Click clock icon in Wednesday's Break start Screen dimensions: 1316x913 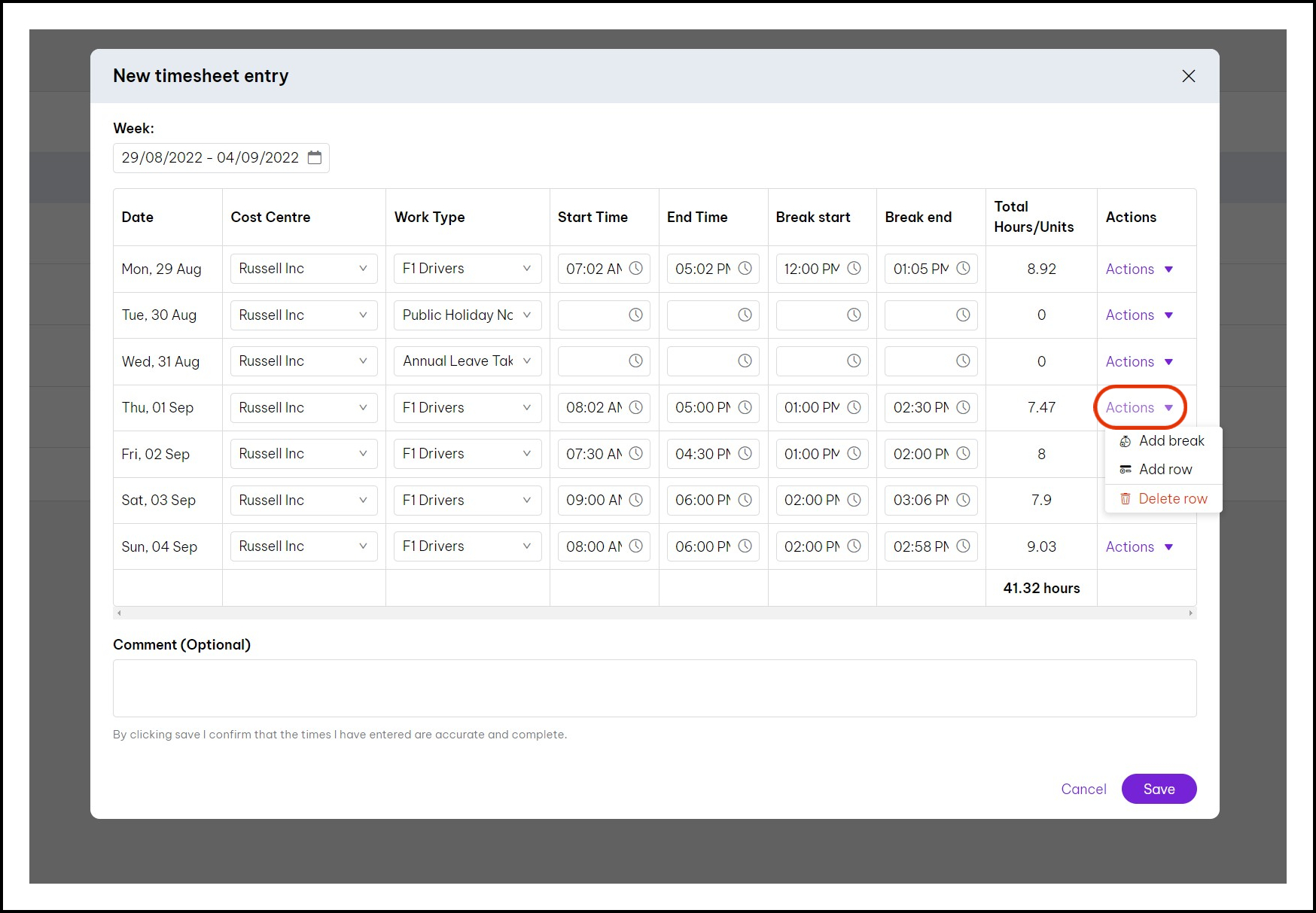pos(854,361)
